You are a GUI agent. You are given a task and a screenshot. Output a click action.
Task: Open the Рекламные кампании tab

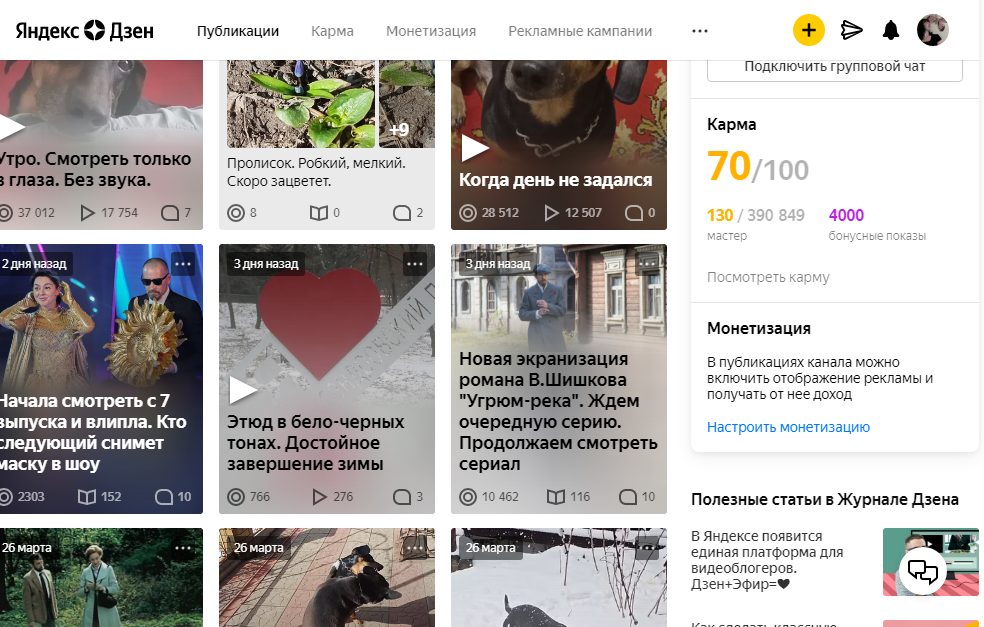pyautogui.click(x=580, y=31)
